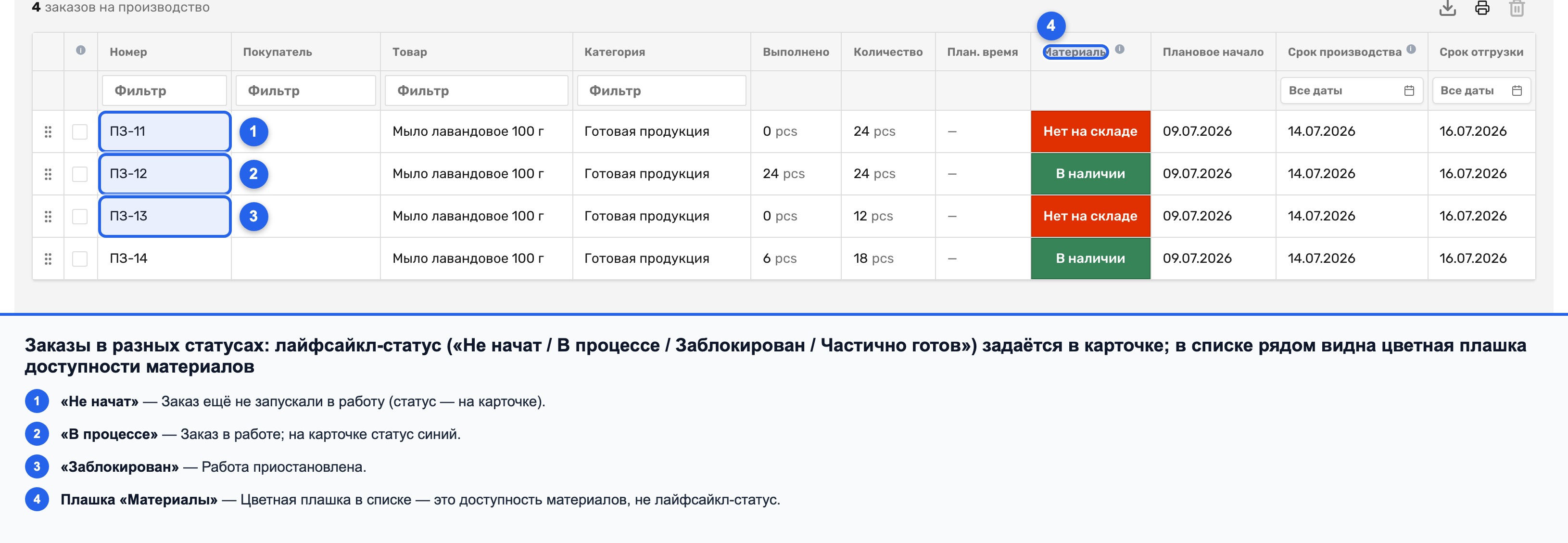Click the Плановое начало column header
The height and width of the screenshot is (543, 1568).
[x=1213, y=52]
